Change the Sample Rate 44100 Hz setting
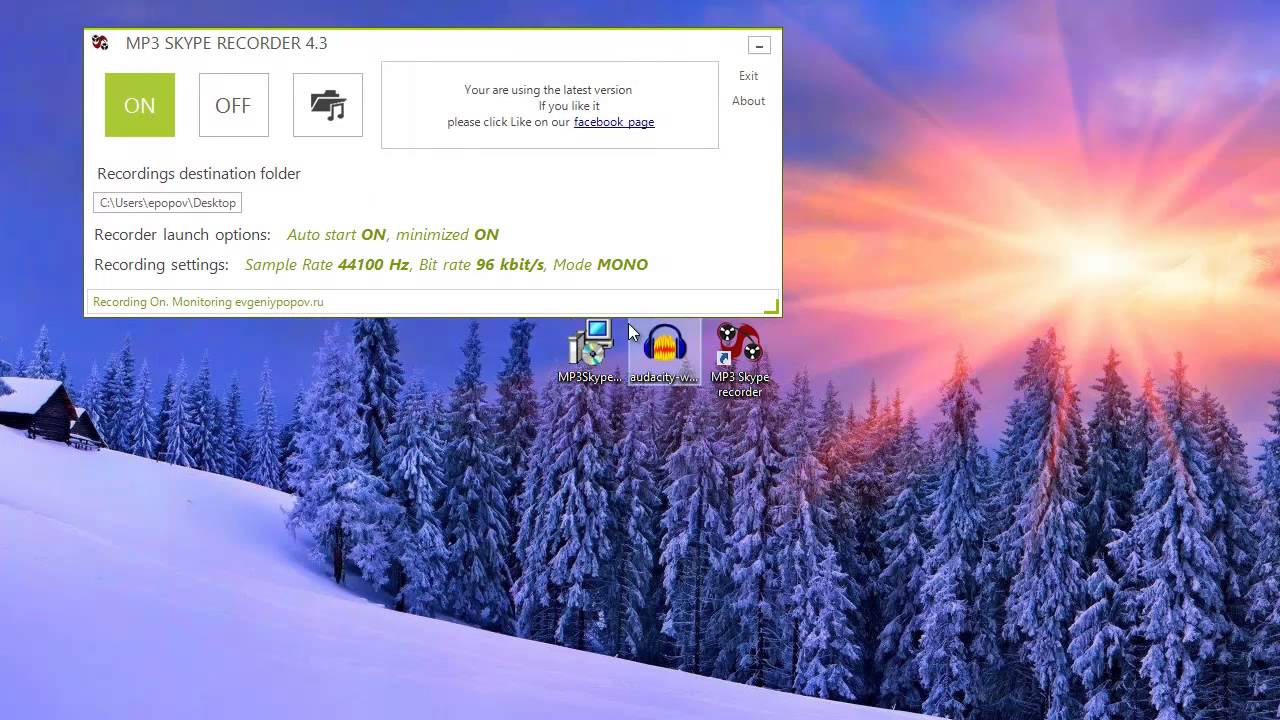Image resolution: width=1280 pixels, height=720 pixels. [x=327, y=265]
